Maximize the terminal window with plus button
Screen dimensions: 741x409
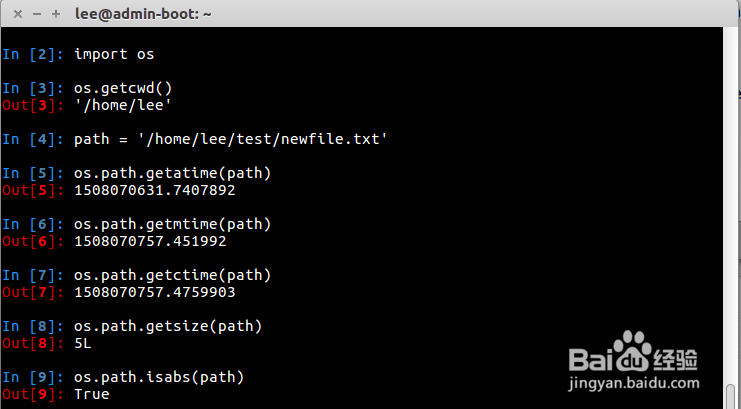56,13
